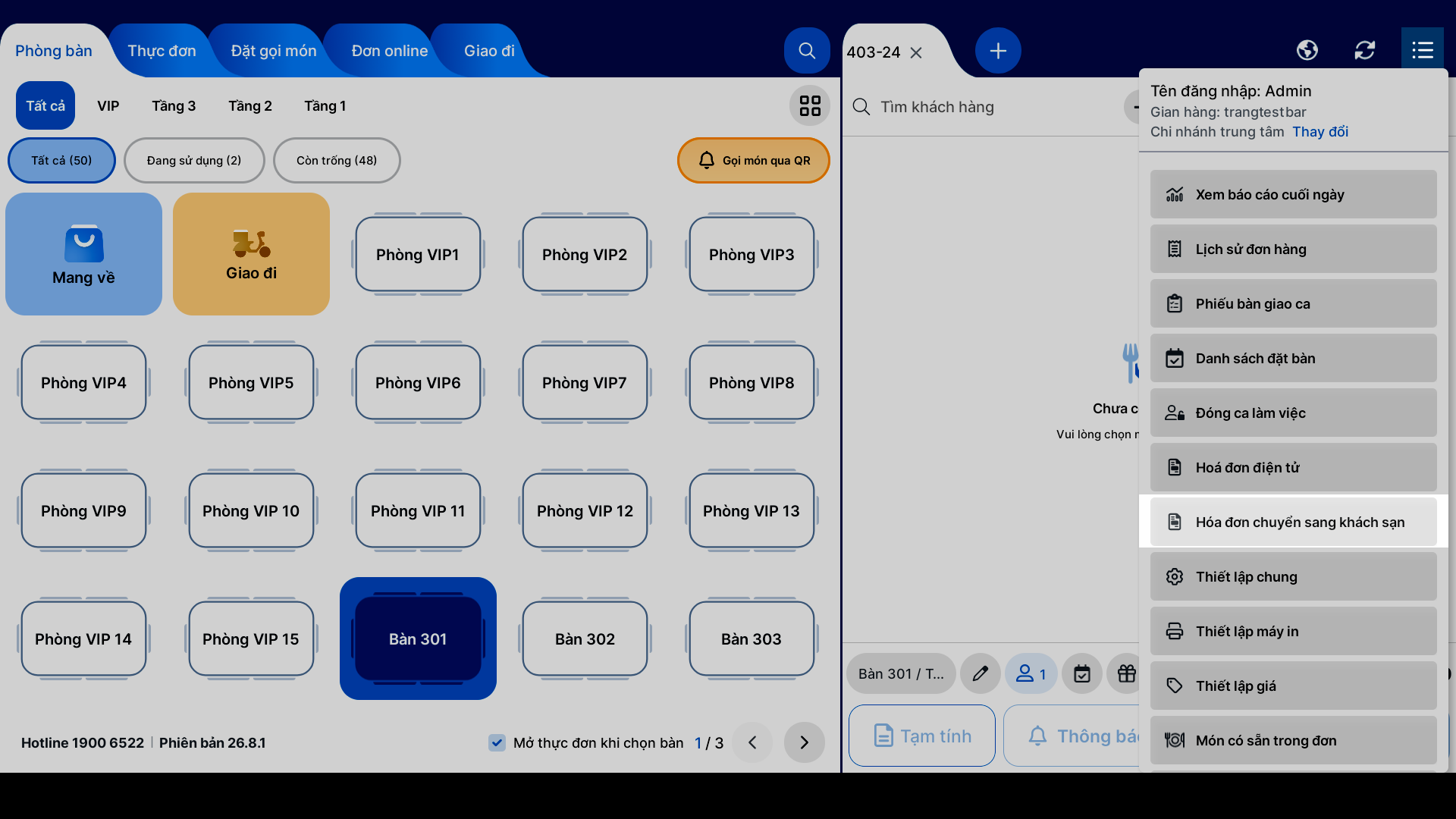Screen dimensions: 1456x819
Task: Go to next table page
Action: pos(805,742)
